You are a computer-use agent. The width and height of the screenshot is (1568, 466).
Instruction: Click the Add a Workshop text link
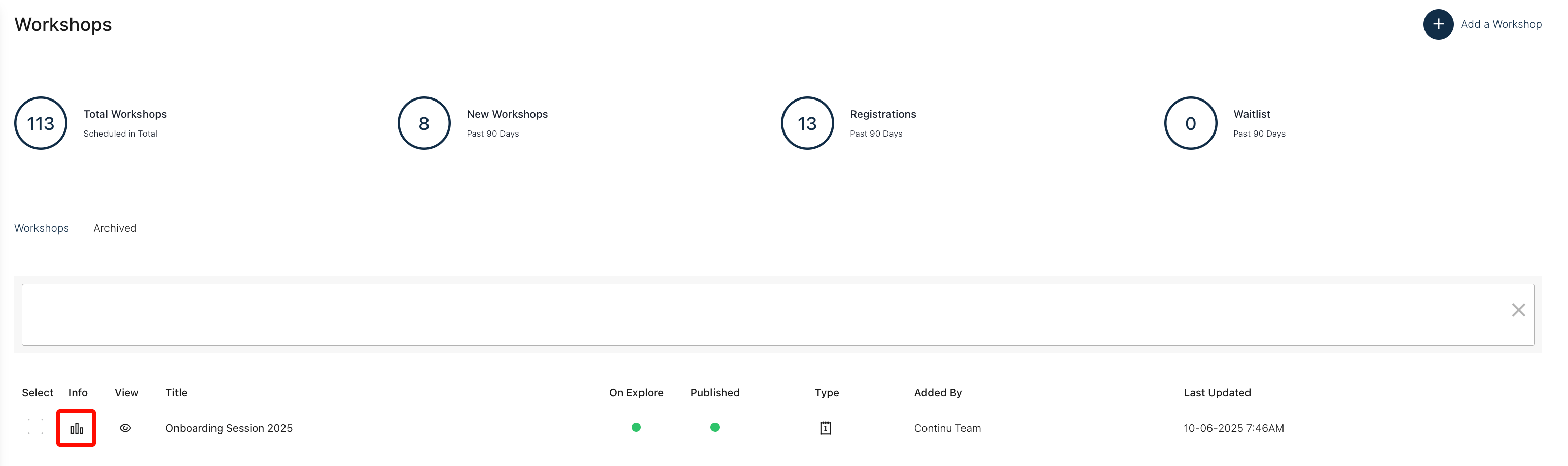pos(1501,24)
